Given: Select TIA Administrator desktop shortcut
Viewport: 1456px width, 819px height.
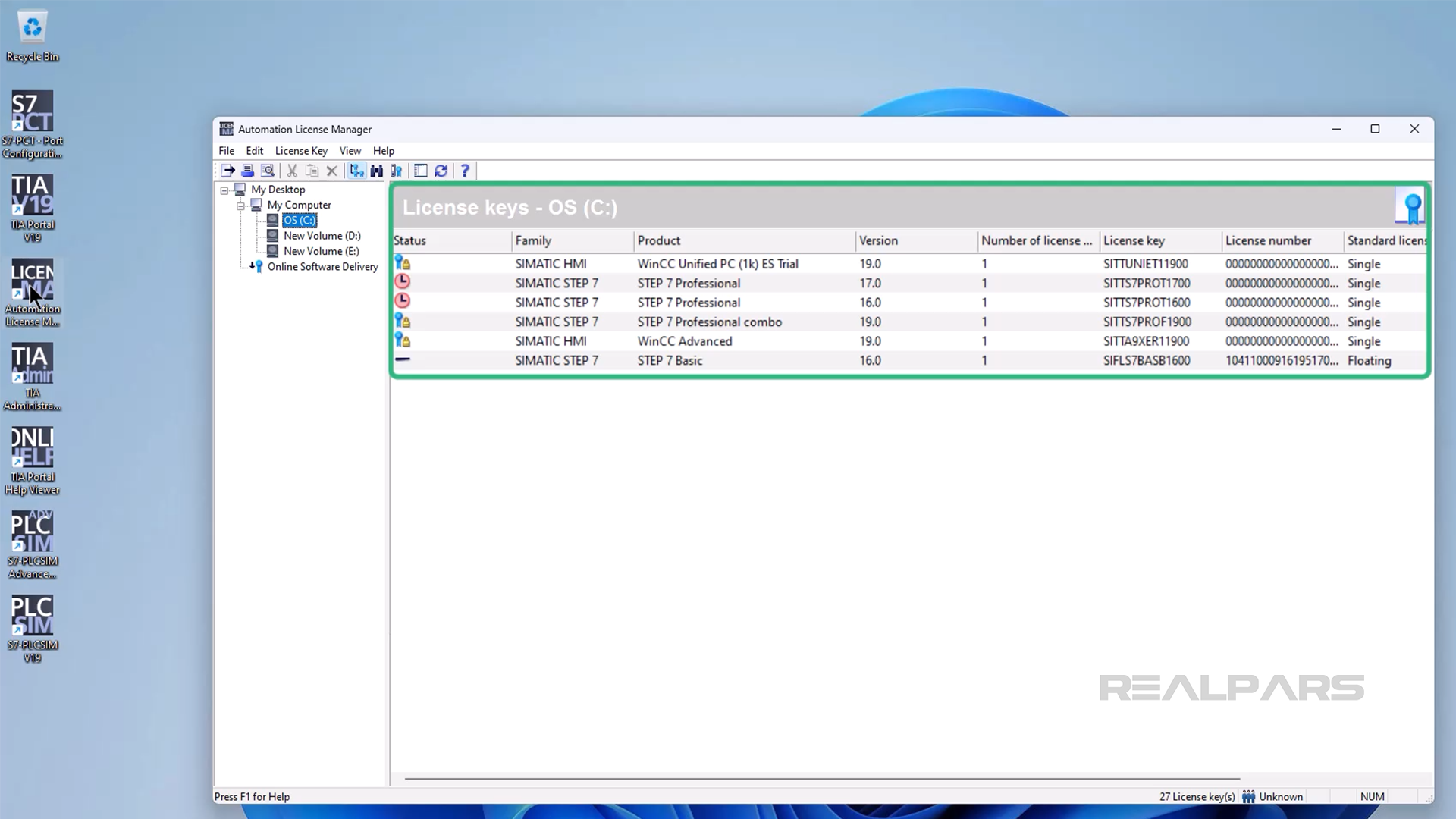Looking at the screenshot, I should pyautogui.click(x=32, y=378).
